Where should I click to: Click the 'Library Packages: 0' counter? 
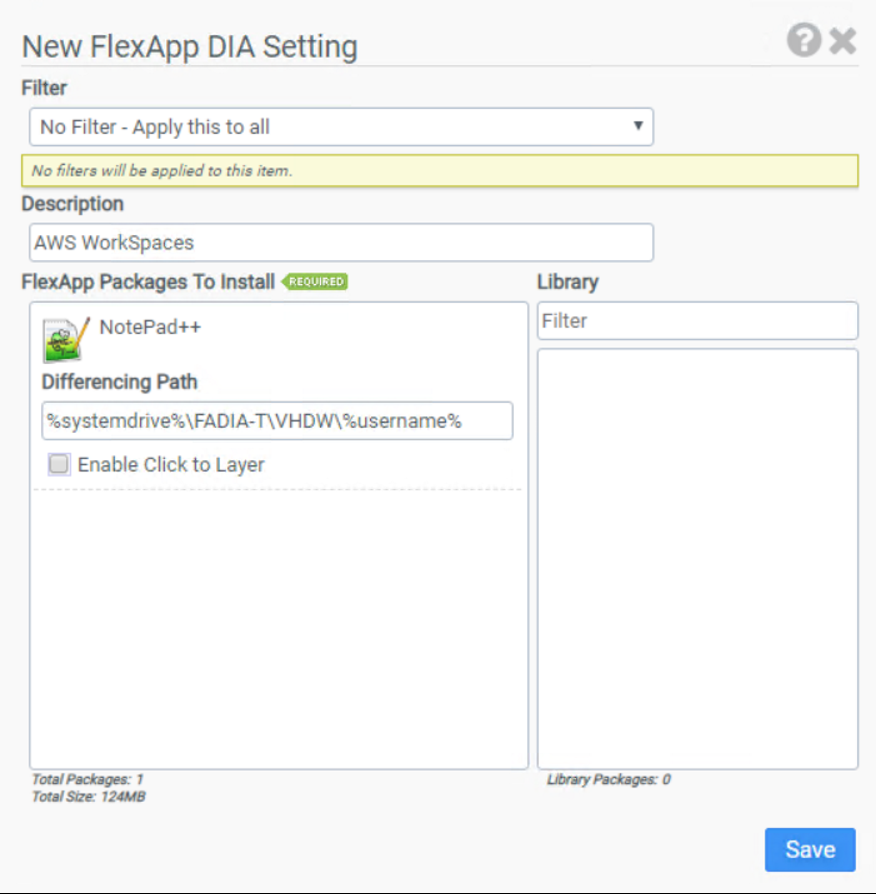pyautogui.click(x=608, y=779)
